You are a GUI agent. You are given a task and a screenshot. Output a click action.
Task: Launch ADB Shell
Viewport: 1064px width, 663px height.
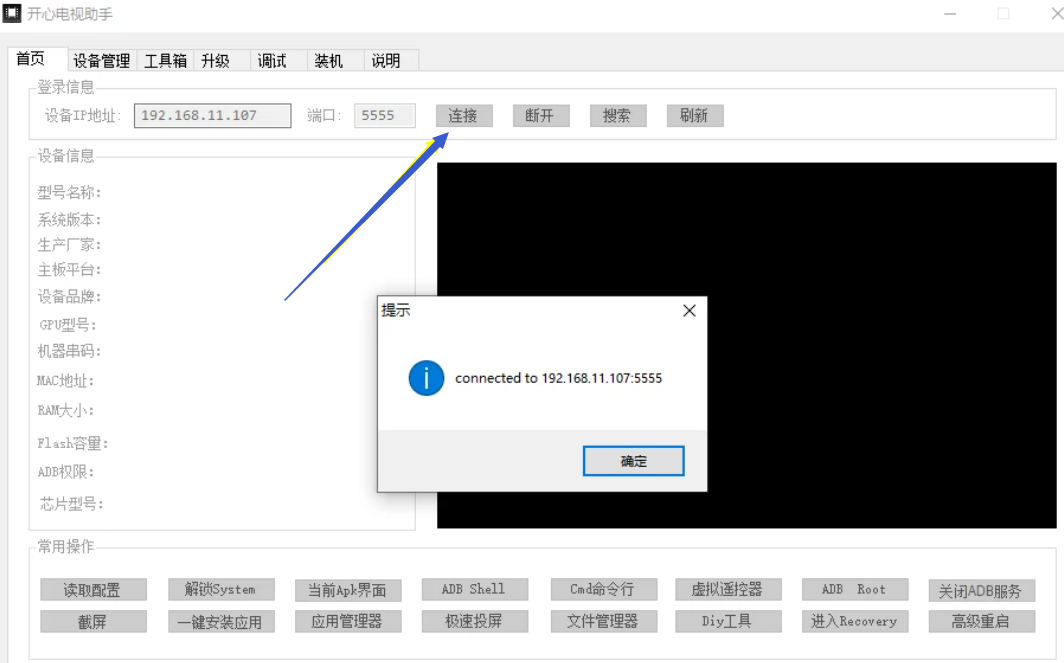click(x=475, y=590)
